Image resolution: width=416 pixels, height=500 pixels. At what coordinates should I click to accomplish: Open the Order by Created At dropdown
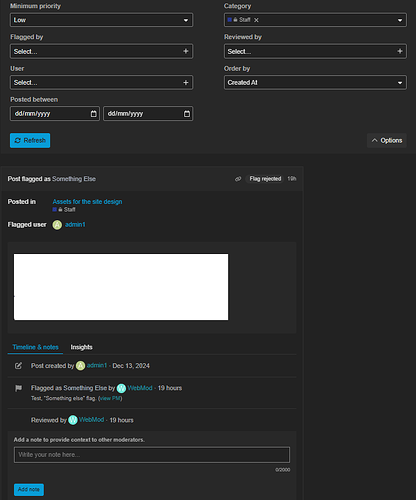point(315,82)
